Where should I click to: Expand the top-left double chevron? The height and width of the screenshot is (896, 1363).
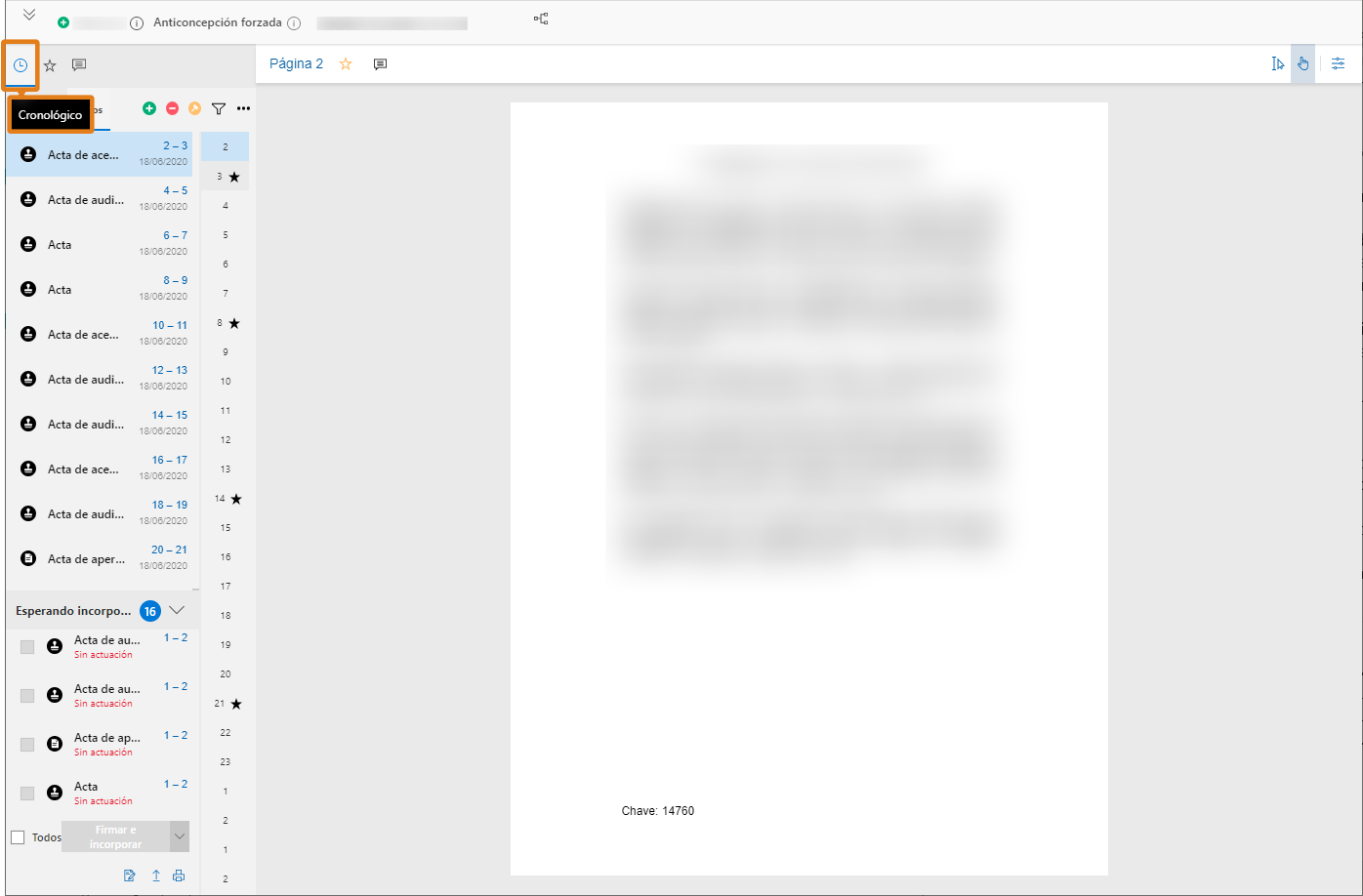click(29, 15)
